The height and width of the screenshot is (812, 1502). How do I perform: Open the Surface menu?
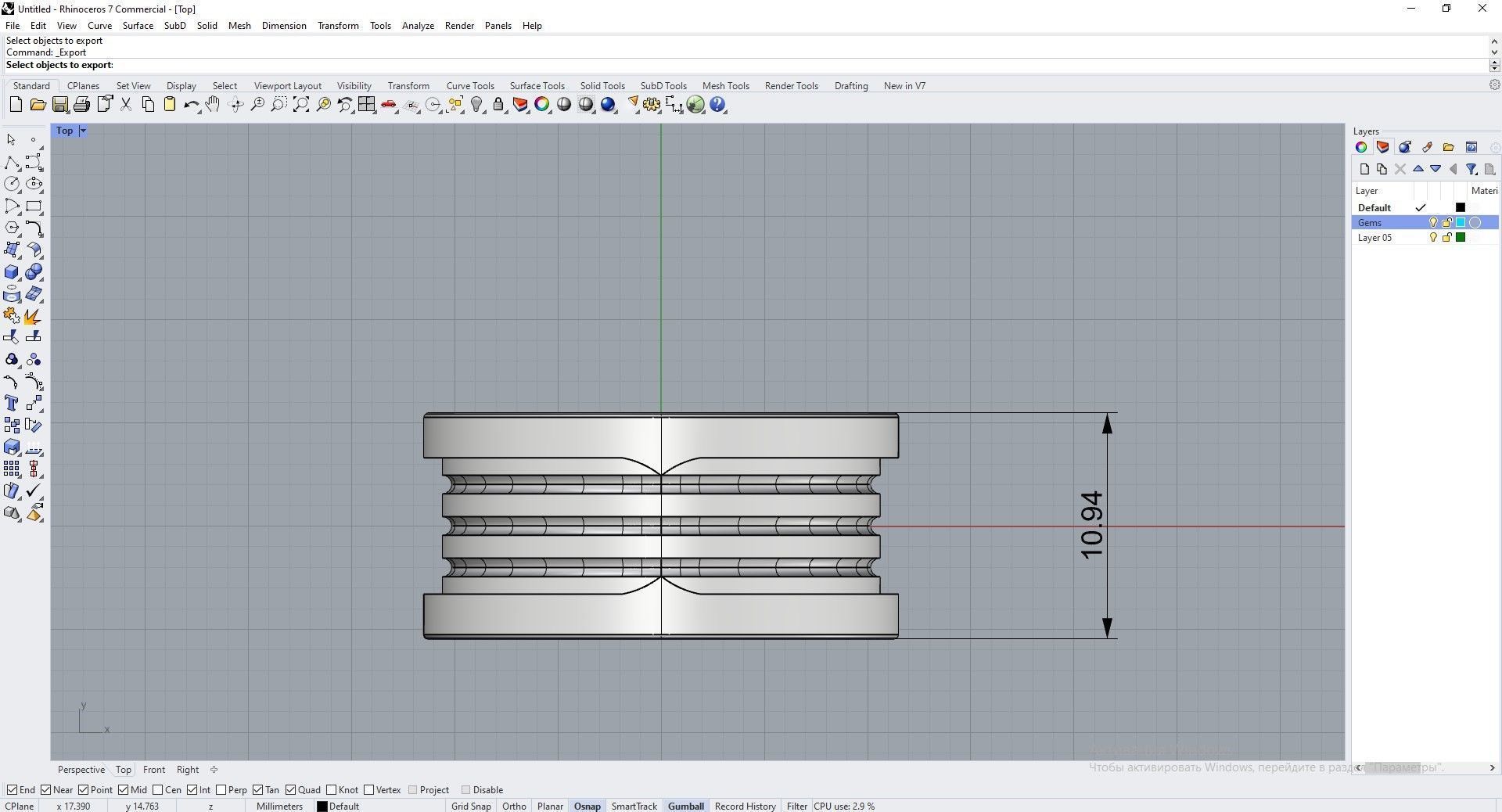click(x=138, y=26)
